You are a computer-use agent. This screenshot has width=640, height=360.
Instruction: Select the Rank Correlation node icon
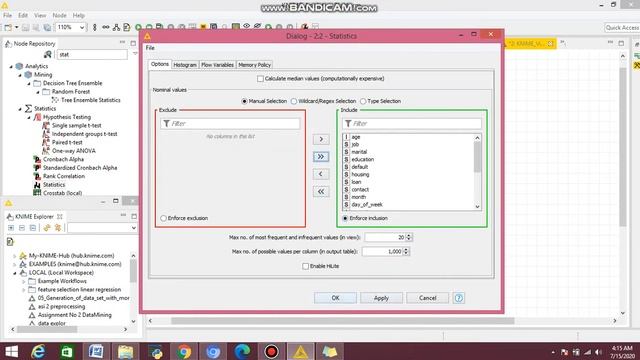[x=37, y=176]
